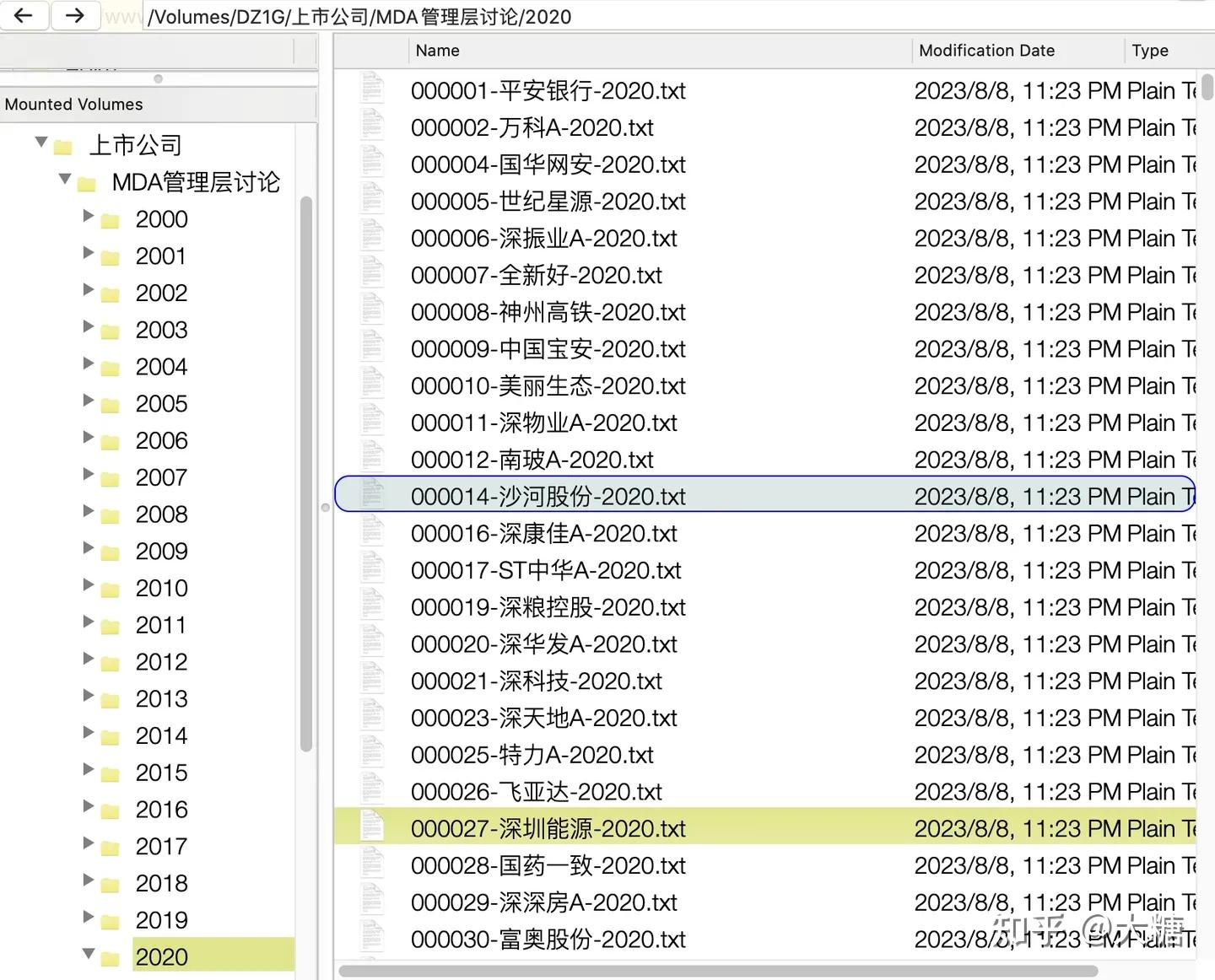Select the 2008 folder label
The width and height of the screenshot is (1215, 980).
point(161,514)
